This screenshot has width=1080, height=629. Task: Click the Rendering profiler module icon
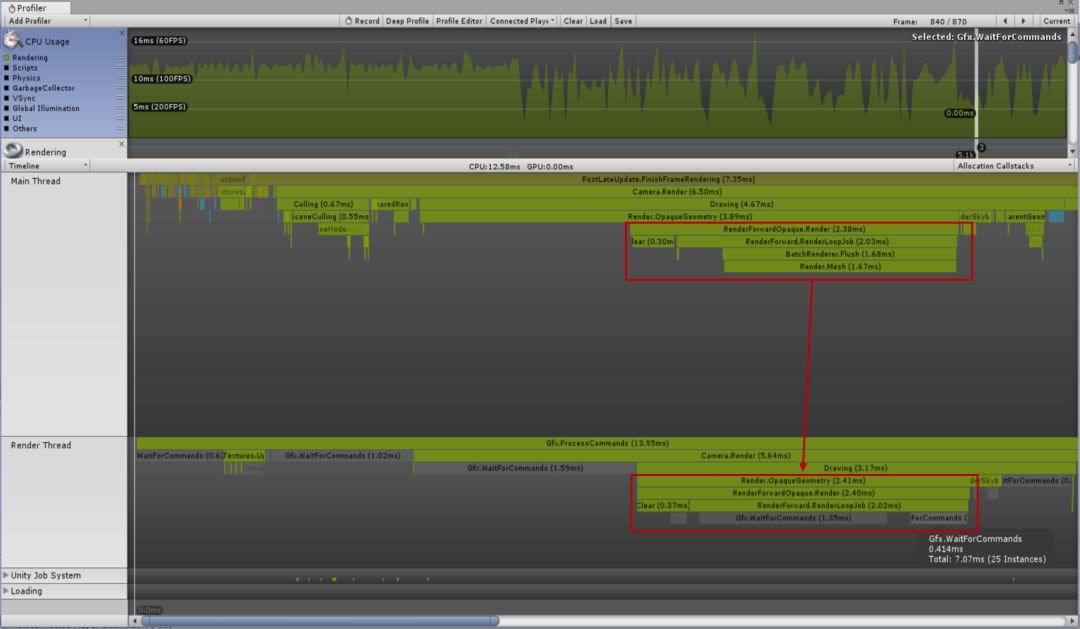[x=12, y=150]
